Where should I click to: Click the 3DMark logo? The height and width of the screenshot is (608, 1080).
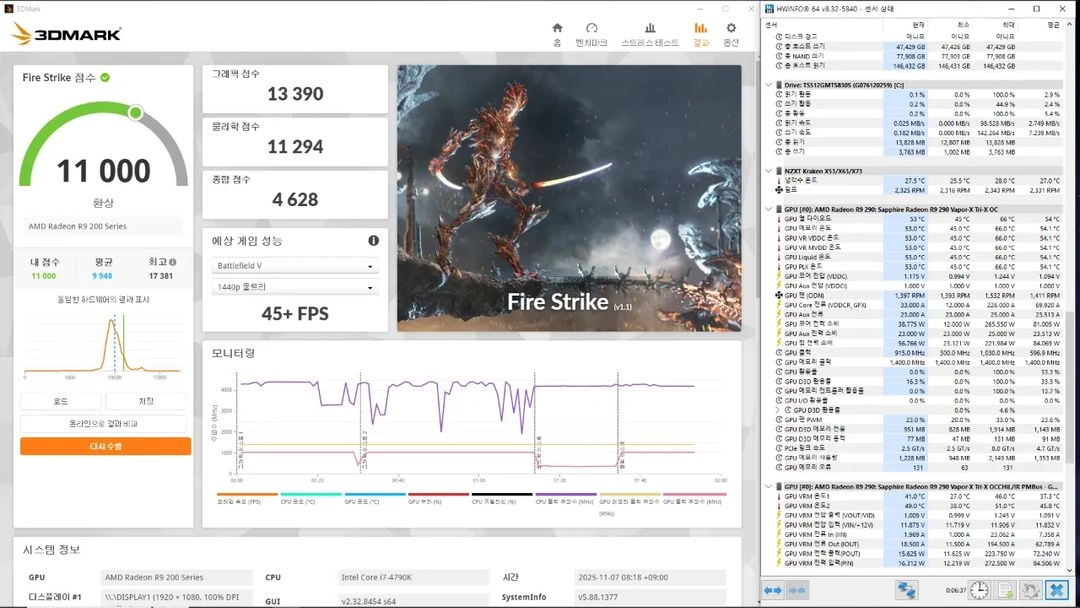click(67, 33)
